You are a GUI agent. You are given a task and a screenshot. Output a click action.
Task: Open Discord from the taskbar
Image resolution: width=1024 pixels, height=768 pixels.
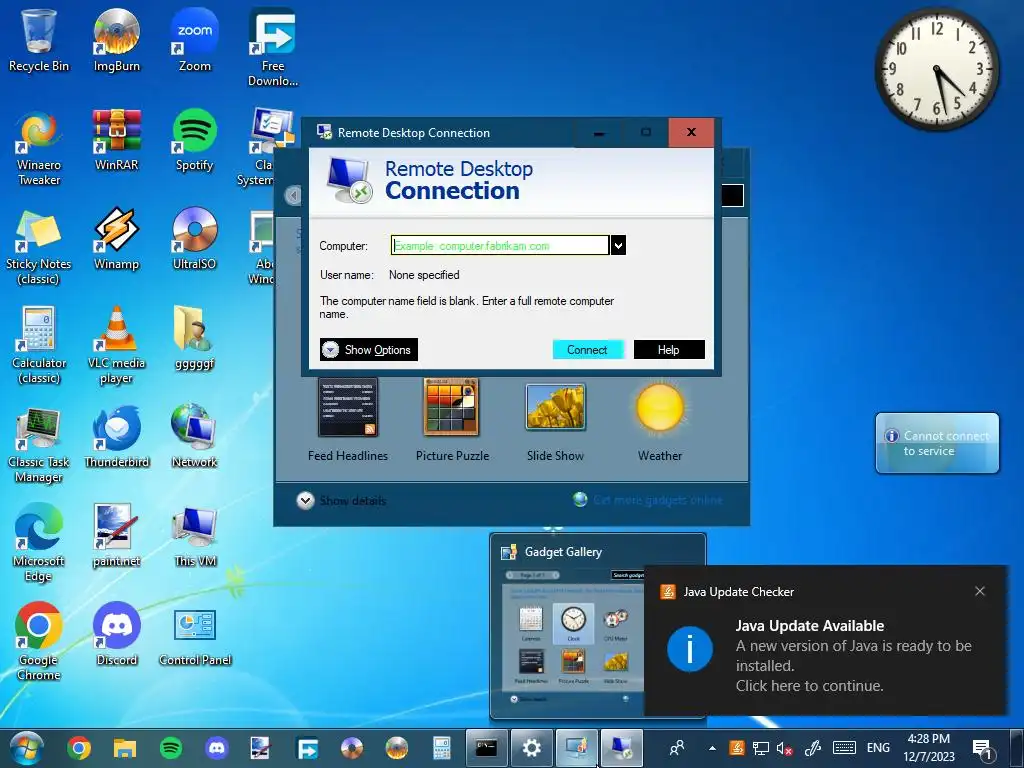[x=217, y=748]
